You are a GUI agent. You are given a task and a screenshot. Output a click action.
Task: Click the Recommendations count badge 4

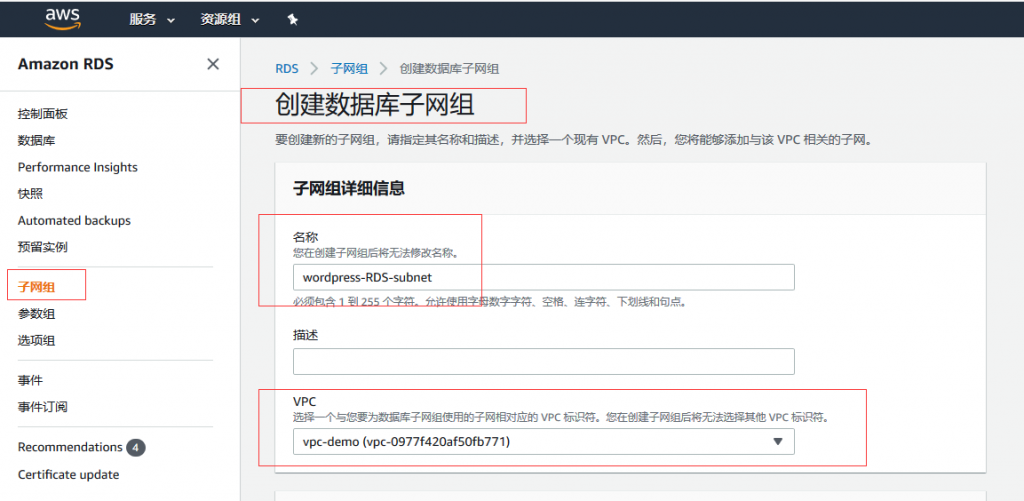pyautogui.click(x=136, y=447)
